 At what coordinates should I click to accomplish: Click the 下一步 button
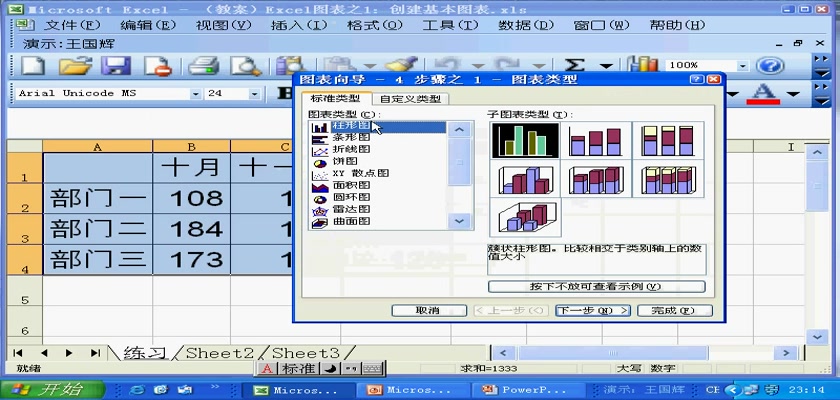click(593, 310)
